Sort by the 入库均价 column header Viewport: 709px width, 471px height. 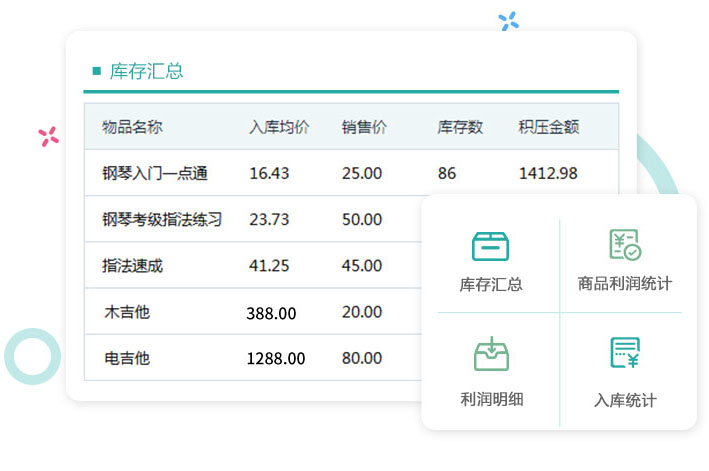coord(279,127)
